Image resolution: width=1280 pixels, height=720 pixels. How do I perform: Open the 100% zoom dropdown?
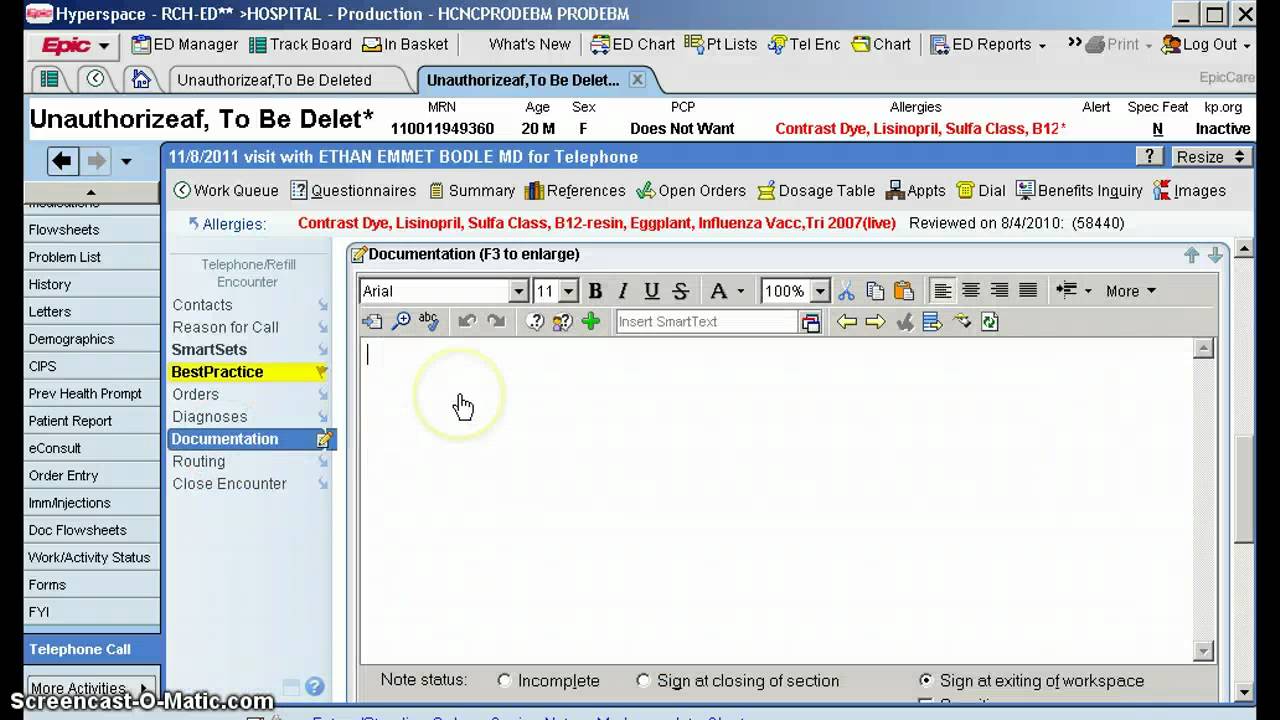pyautogui.click(x=820, y=291)
